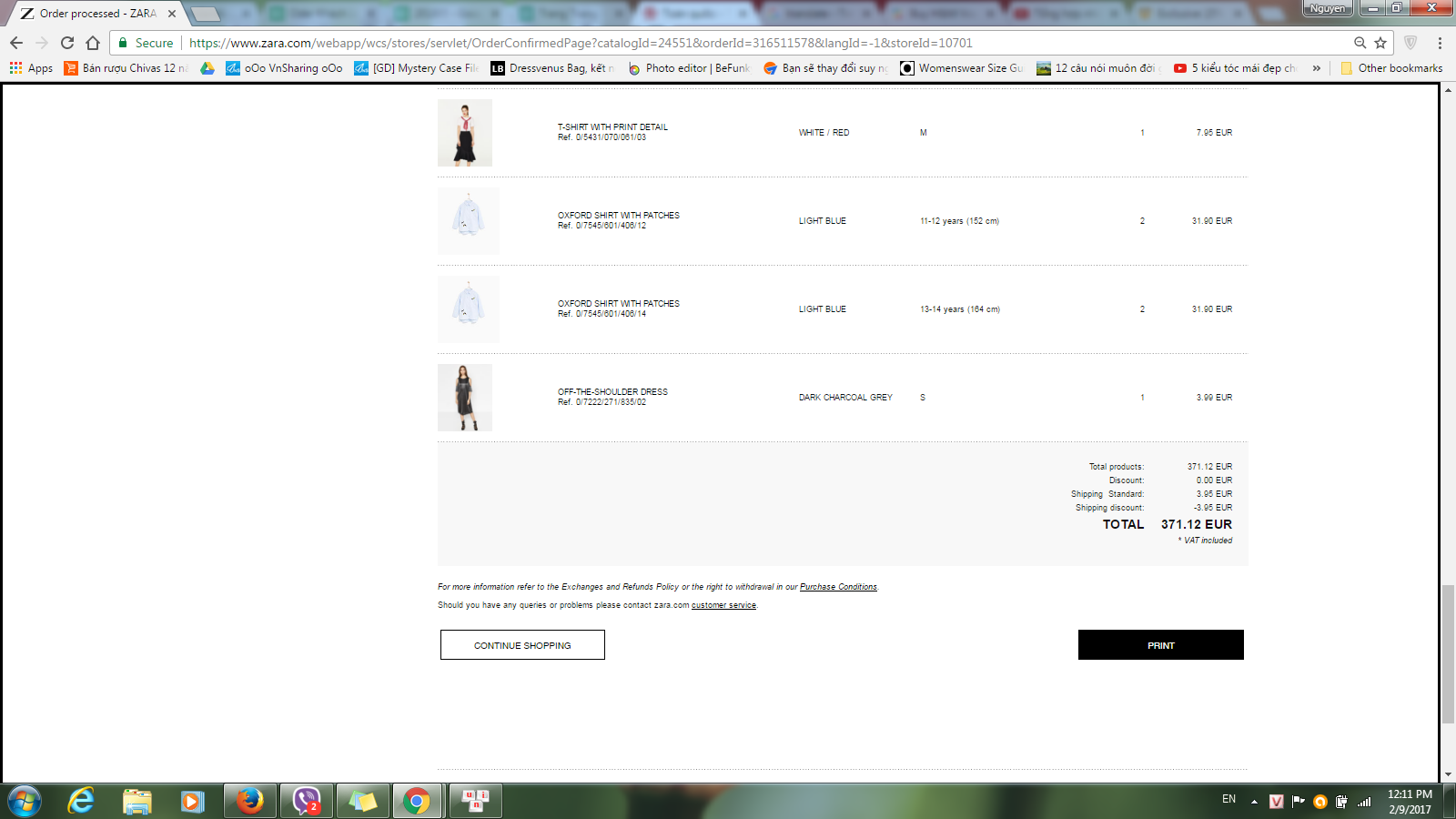Viewport: 1456px width, 819px height.
Task: Click the back navigation arrow
Action: 16,43
